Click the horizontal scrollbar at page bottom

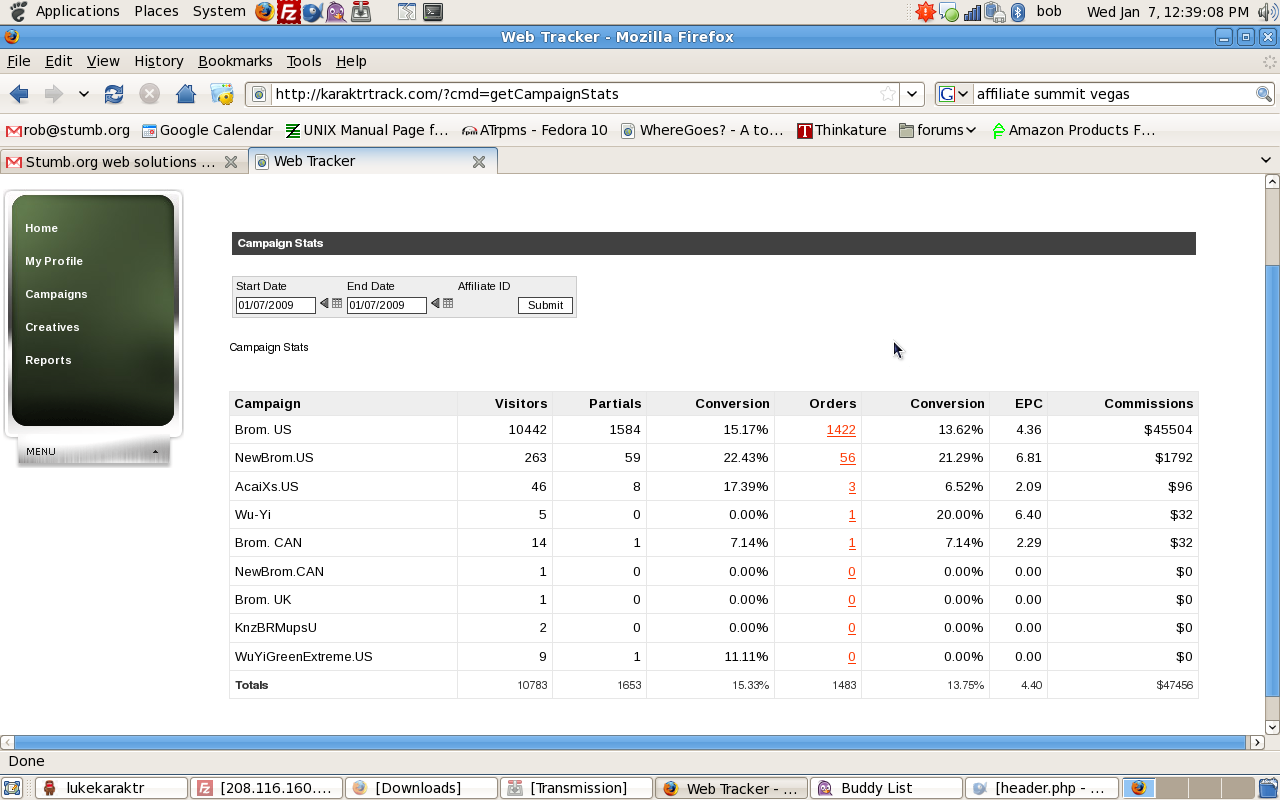point(630,743)
